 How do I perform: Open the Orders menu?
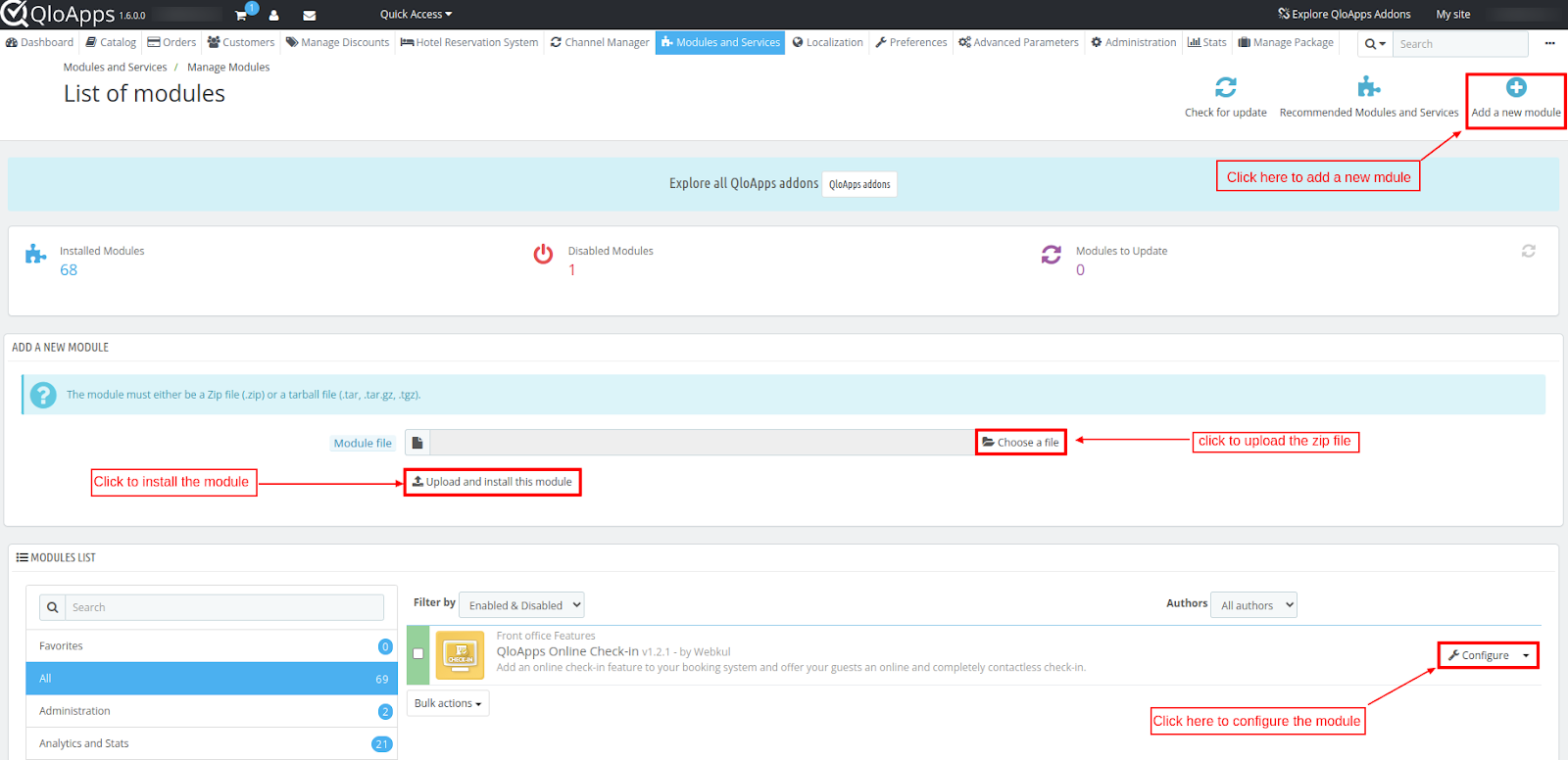[171, 42]
